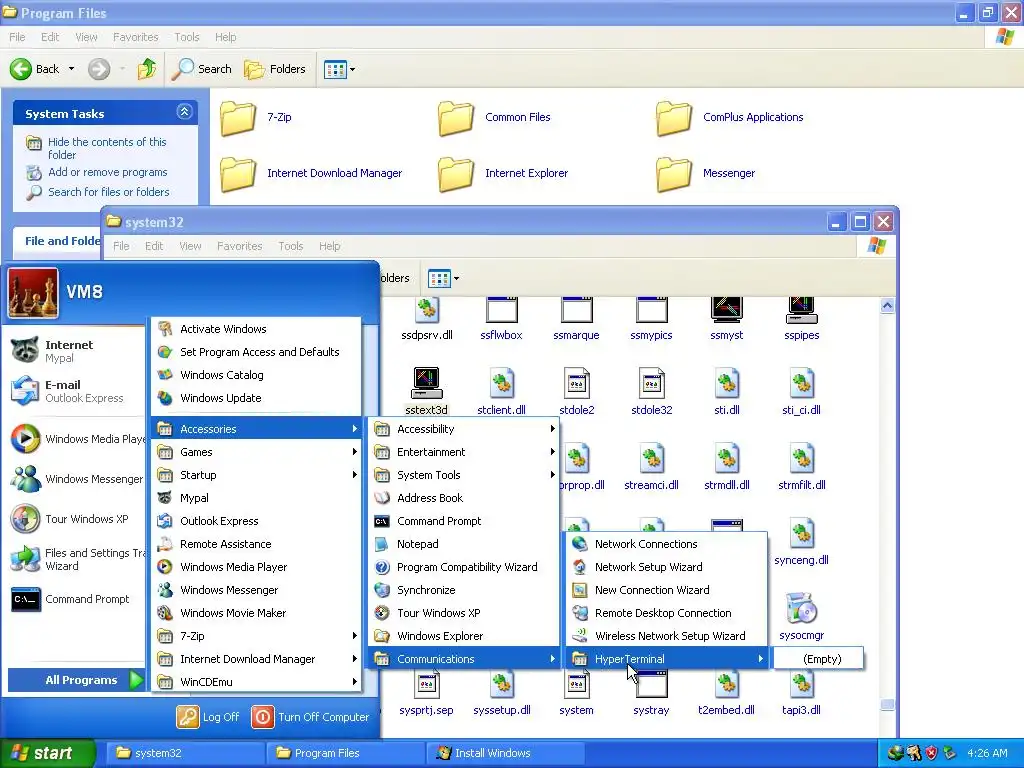Launch Remote Desktop Connection

(x=667, y=613)
